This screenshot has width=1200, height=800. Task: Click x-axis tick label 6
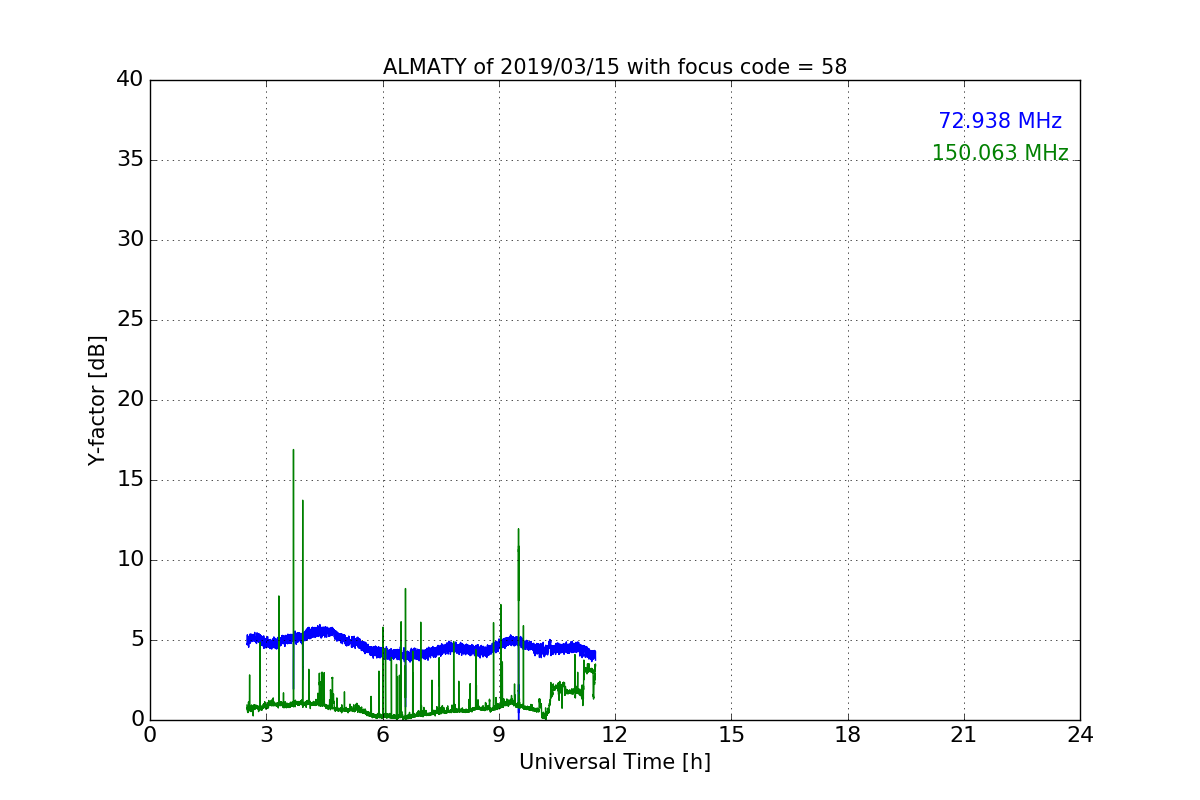tap(383, 735)
